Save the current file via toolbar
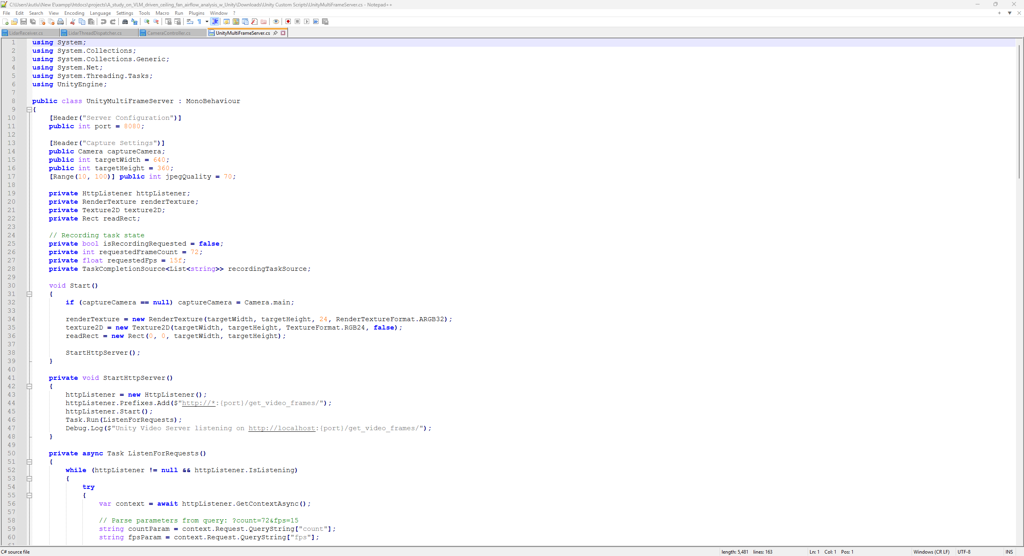Viewport: 1024px width, 556px height. pyautogui.click(x=24, y=22)
